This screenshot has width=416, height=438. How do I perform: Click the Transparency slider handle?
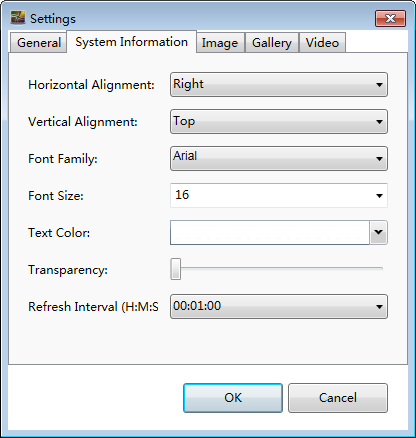click(176, 269)
